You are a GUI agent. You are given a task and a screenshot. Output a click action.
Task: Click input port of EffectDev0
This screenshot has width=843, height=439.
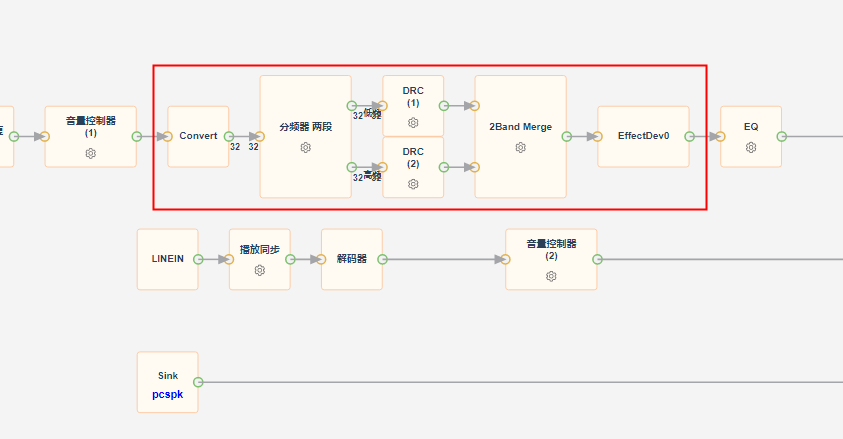pos(598,136)
